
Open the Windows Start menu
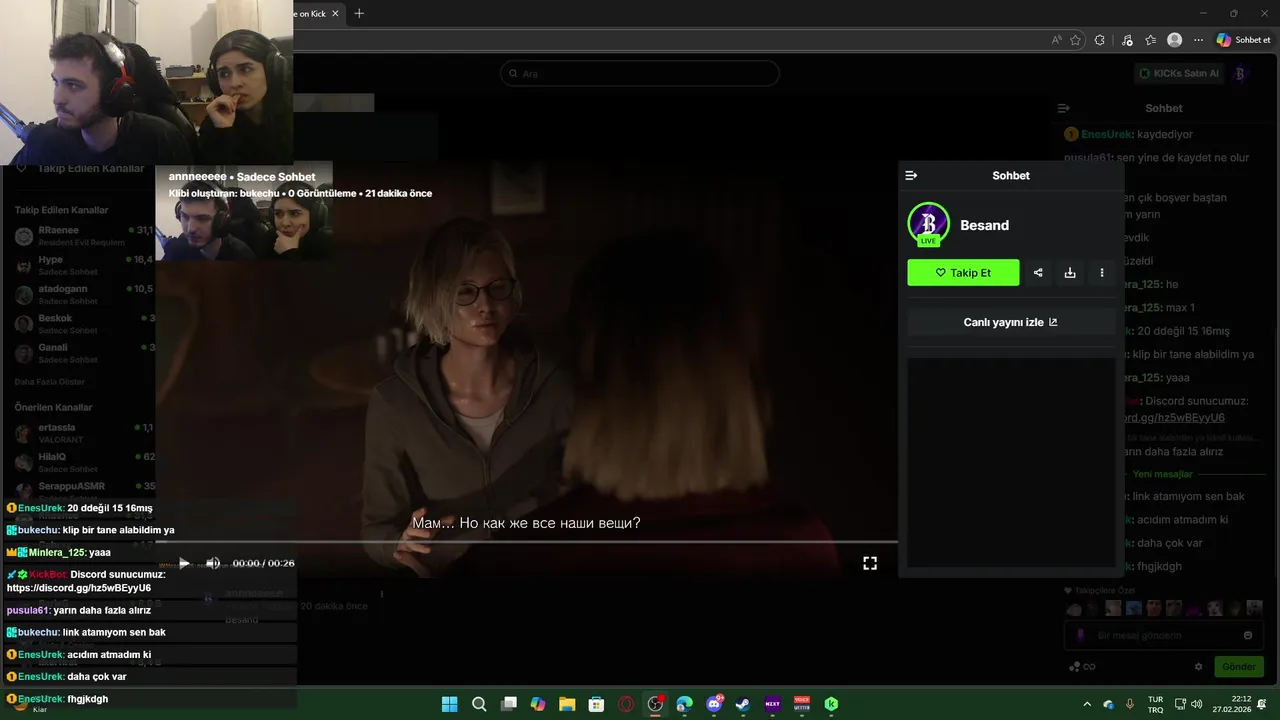[x=450, y=704]
